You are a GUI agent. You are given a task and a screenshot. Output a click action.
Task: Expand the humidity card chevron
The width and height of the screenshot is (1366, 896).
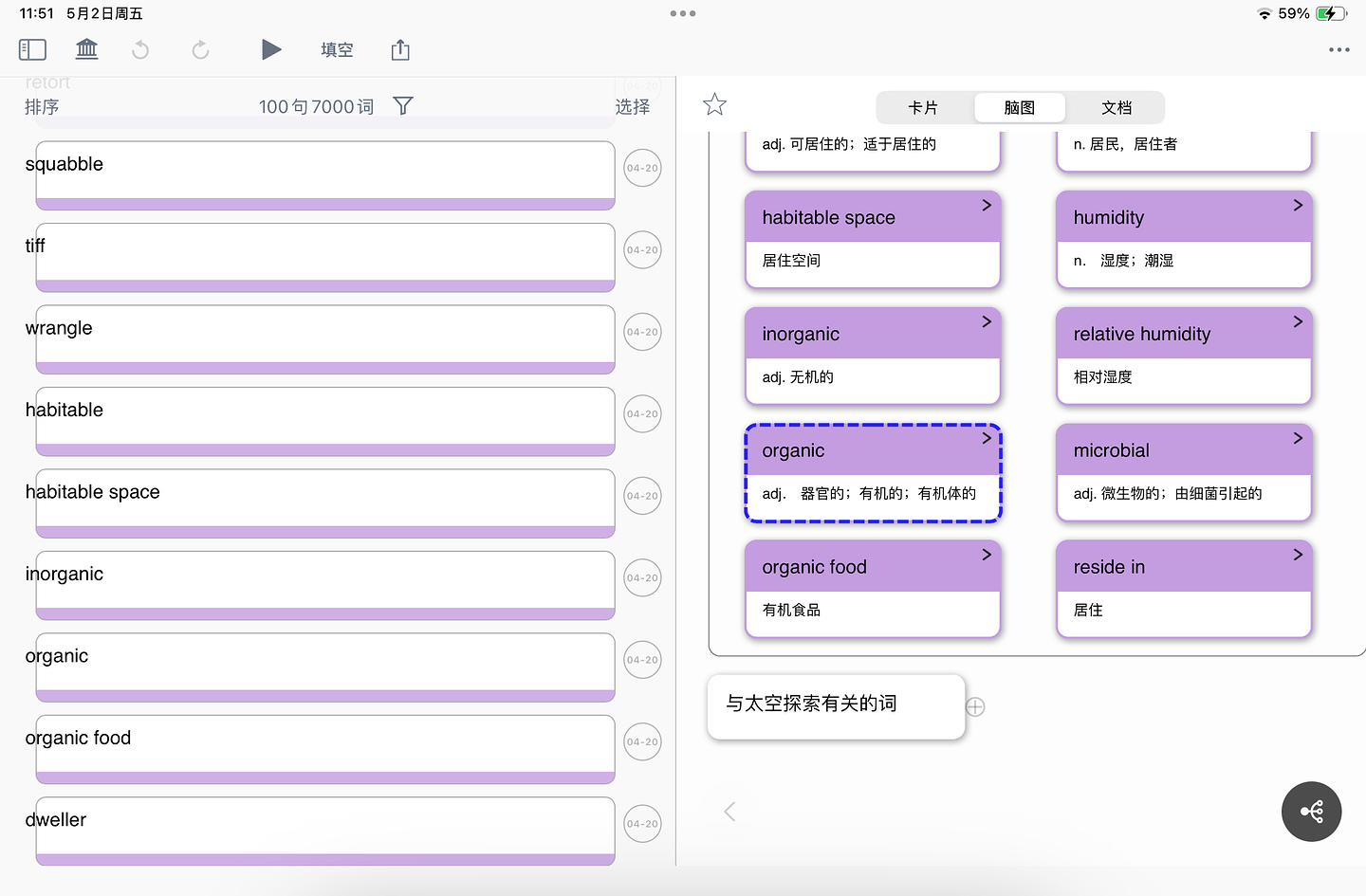(1298, 205)
